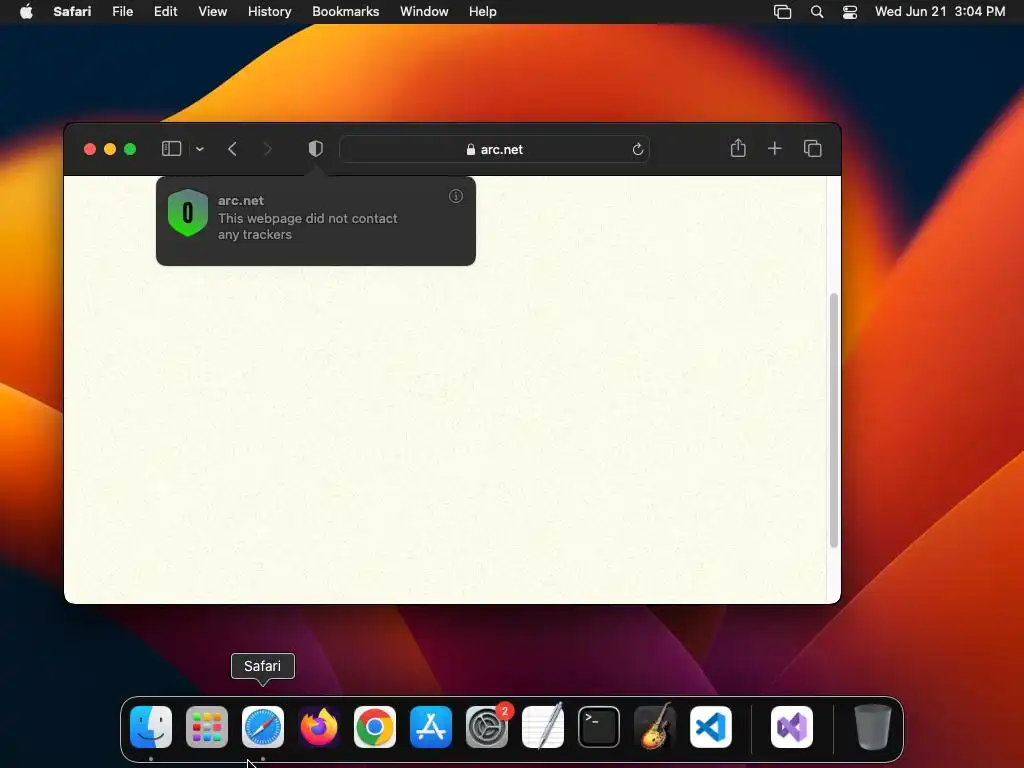Open the Safari menu
The height and width of the screenshot is (768, 1024).
(72, 12)
